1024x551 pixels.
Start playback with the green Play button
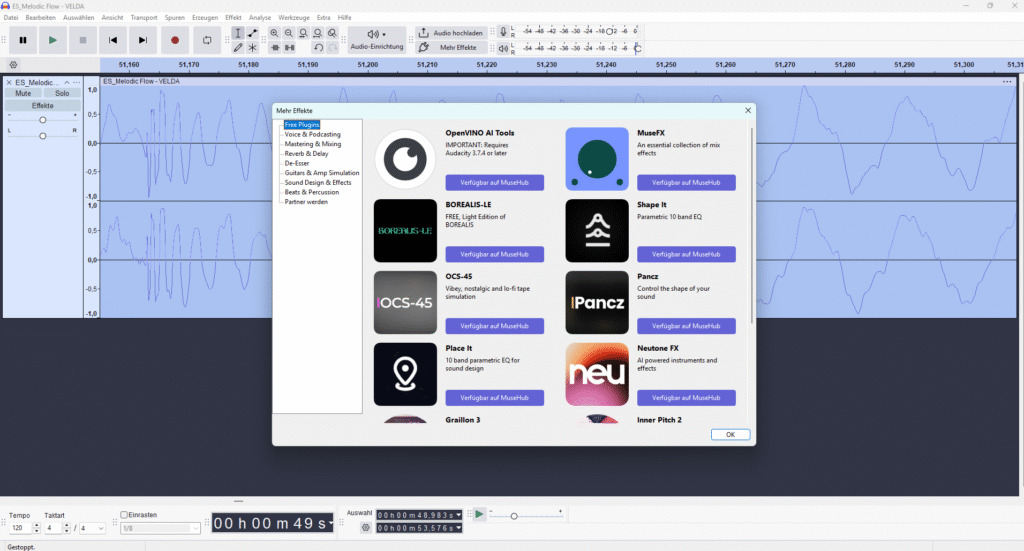click(52, 40)
